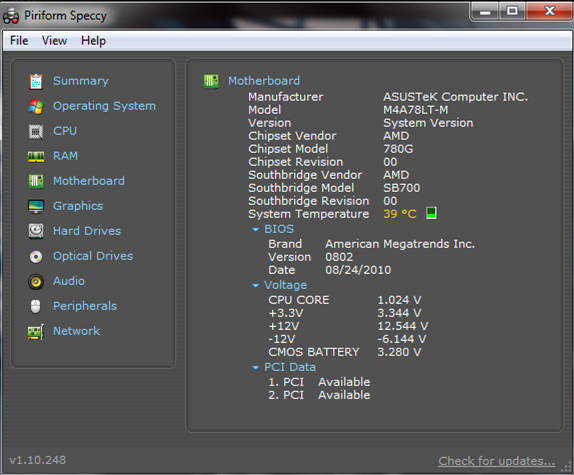Collapse the BIOS section arrow
Screen dimensions: 574x475
[256, 229]
